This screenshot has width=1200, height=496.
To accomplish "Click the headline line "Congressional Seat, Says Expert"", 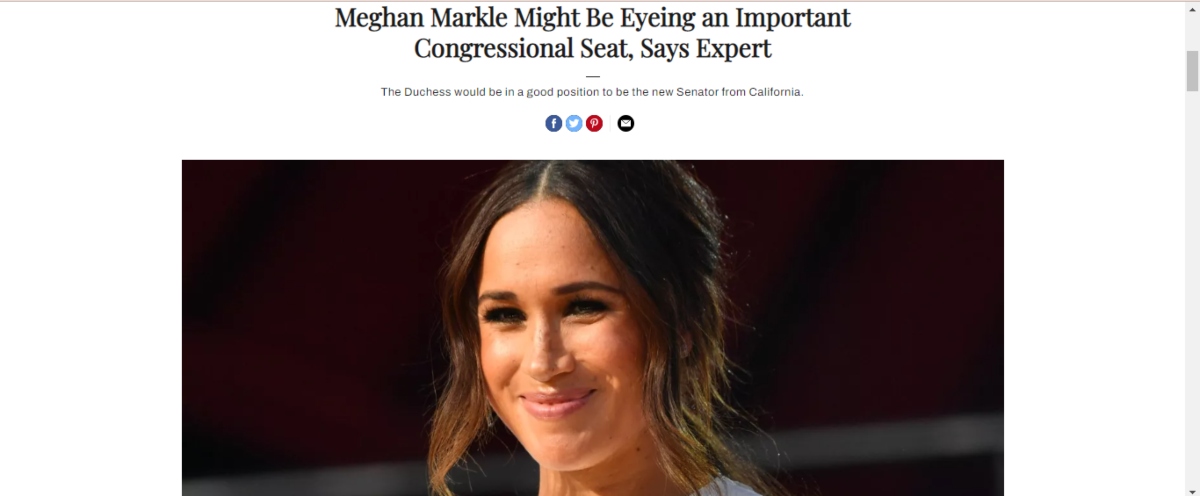I will pos(592,48).
